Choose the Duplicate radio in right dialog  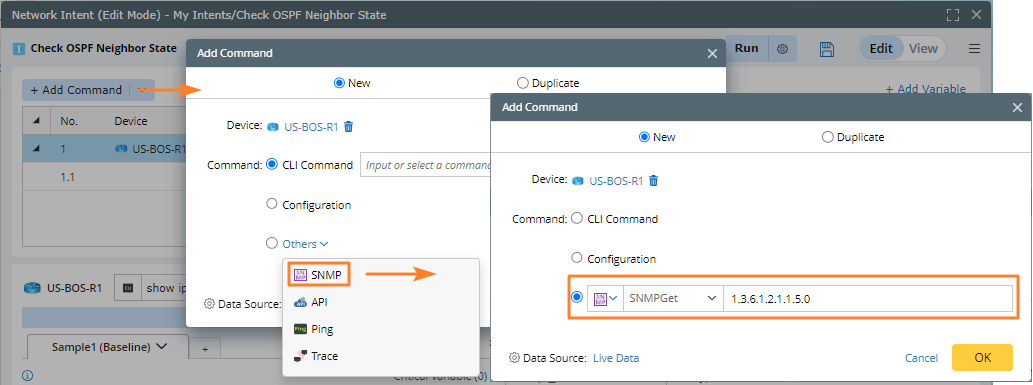pyautogui.click(x=827, y=137)
